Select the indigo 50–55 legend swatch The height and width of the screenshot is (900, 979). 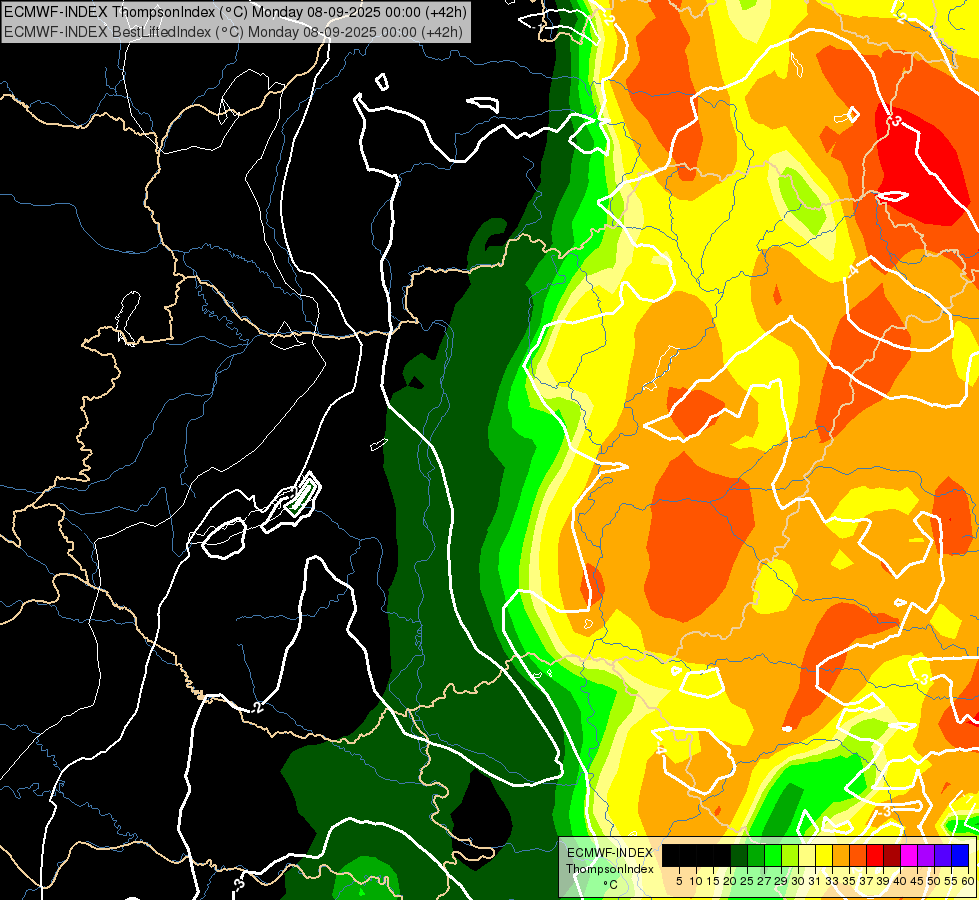tap(943, 855)
